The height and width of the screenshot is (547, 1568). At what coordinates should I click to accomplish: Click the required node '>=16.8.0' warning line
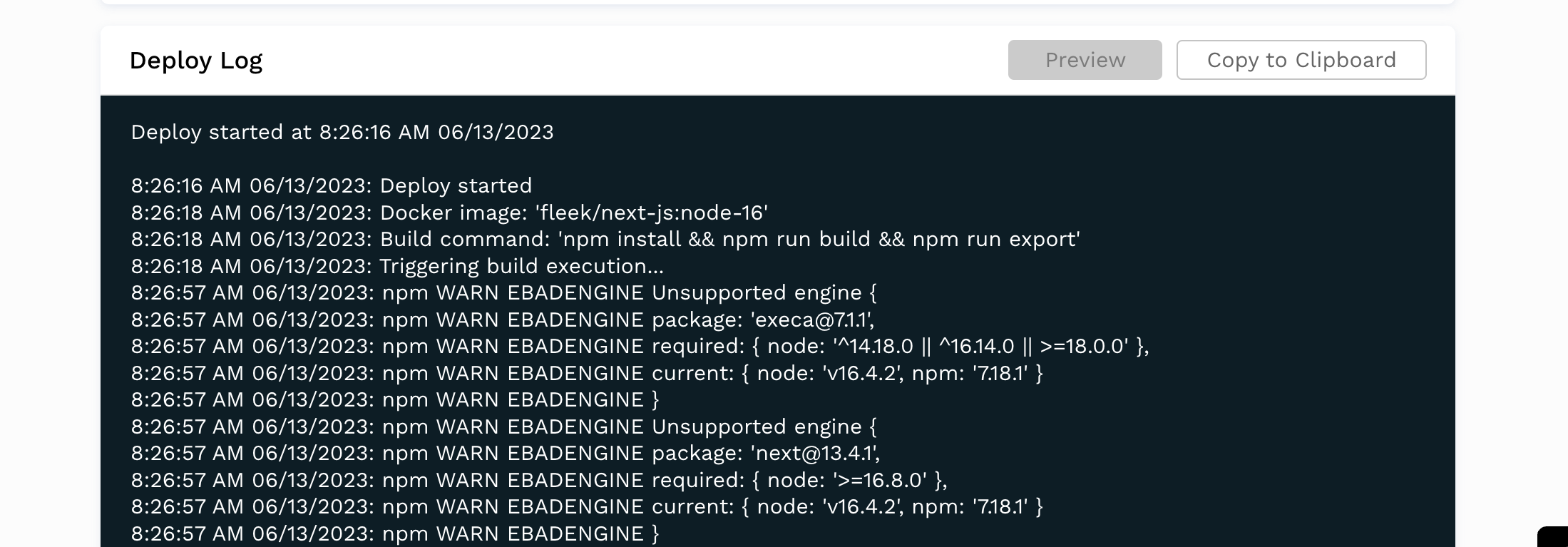tap(539, 481)
